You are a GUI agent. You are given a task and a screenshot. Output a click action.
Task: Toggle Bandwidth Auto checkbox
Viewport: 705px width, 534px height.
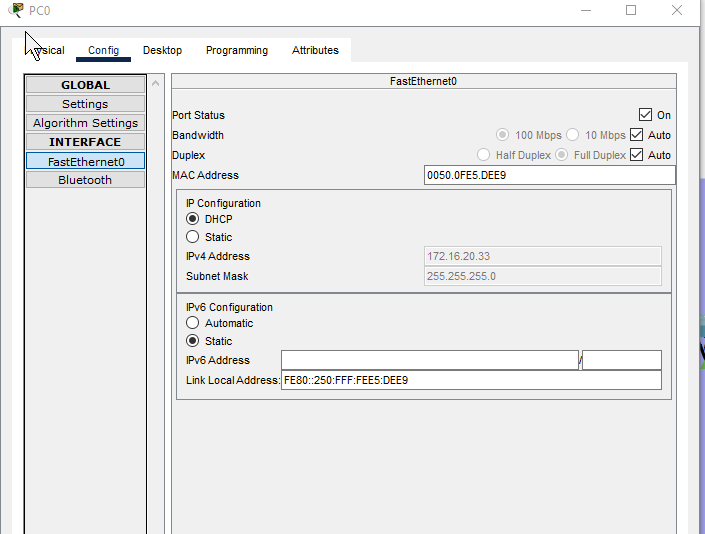click(x=636, y=135)
